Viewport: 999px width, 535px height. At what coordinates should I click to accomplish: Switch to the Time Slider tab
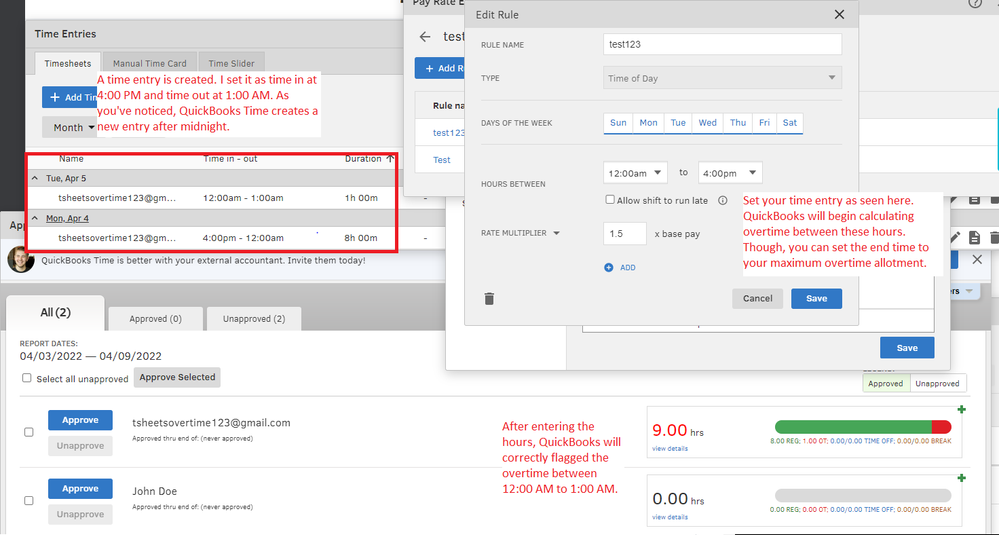tap(231, 64)
